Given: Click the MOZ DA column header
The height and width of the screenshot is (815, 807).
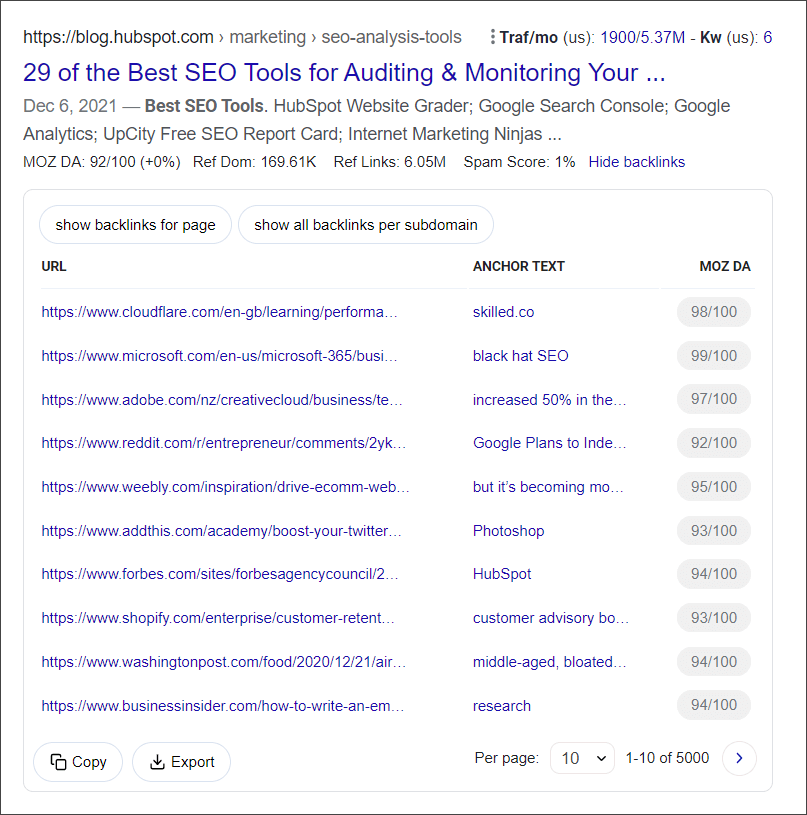Looking at the screenshot, I should point(725,267).
